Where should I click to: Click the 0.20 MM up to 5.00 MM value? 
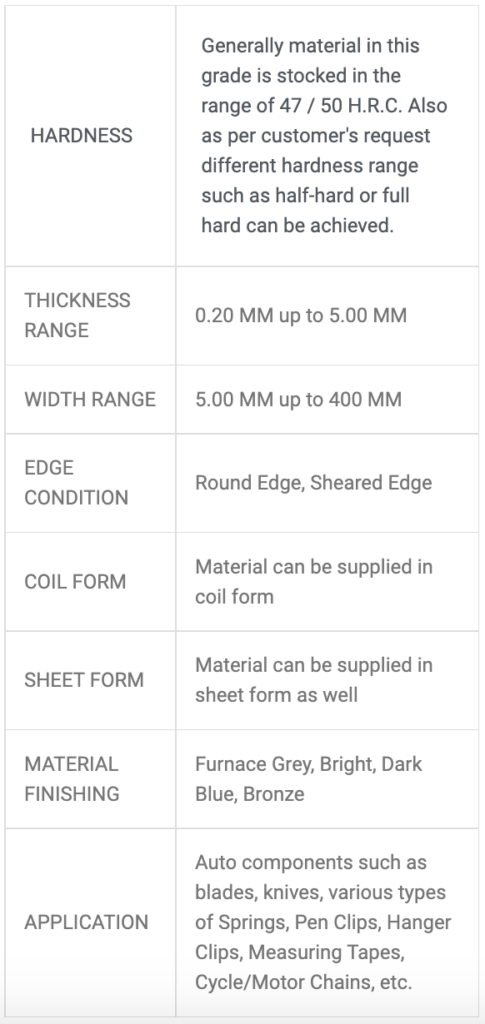click(301, 315)
